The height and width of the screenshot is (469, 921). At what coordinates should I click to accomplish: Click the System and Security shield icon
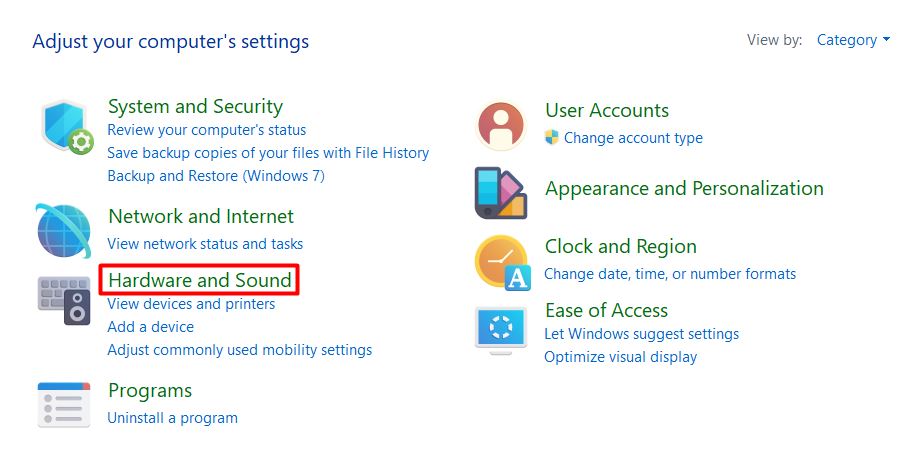(67, 126)
